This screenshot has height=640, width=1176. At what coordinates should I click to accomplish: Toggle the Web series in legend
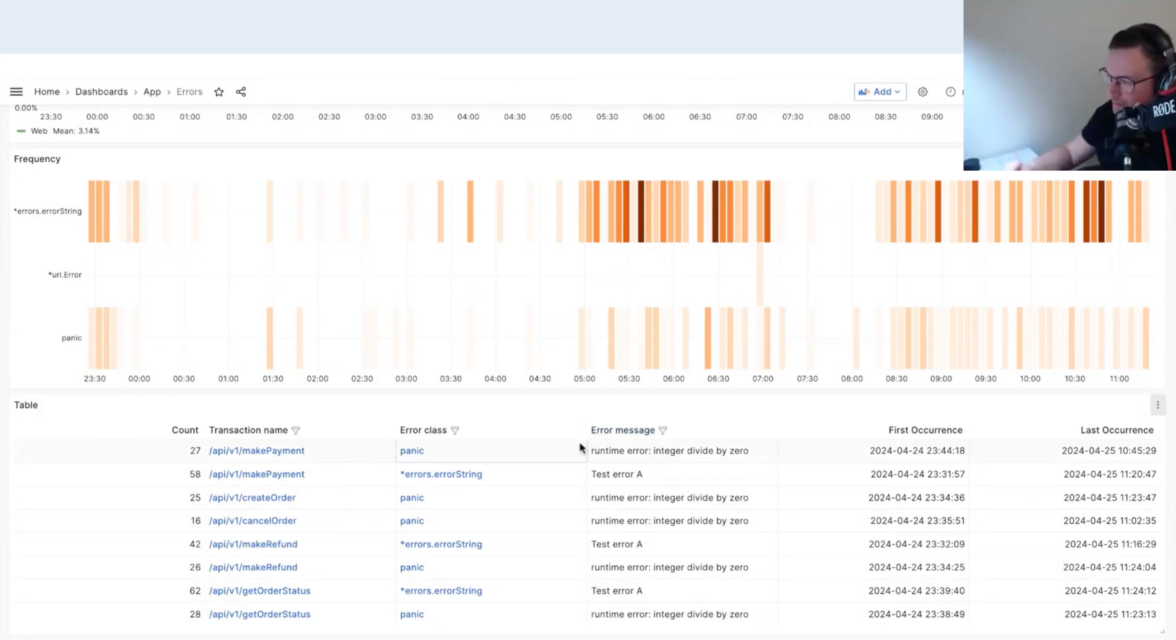click(38, 131)
